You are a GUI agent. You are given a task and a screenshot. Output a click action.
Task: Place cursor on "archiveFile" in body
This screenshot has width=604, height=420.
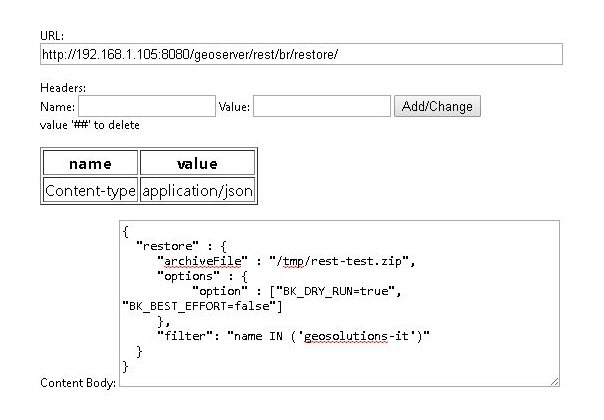[198, 262]
